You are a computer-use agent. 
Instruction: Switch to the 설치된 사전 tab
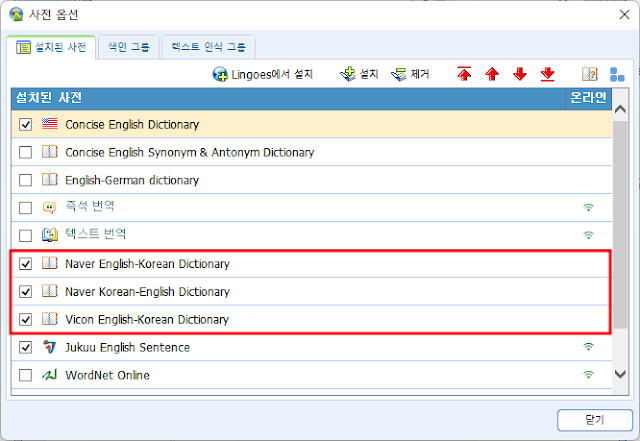click(x=51, y=47)
